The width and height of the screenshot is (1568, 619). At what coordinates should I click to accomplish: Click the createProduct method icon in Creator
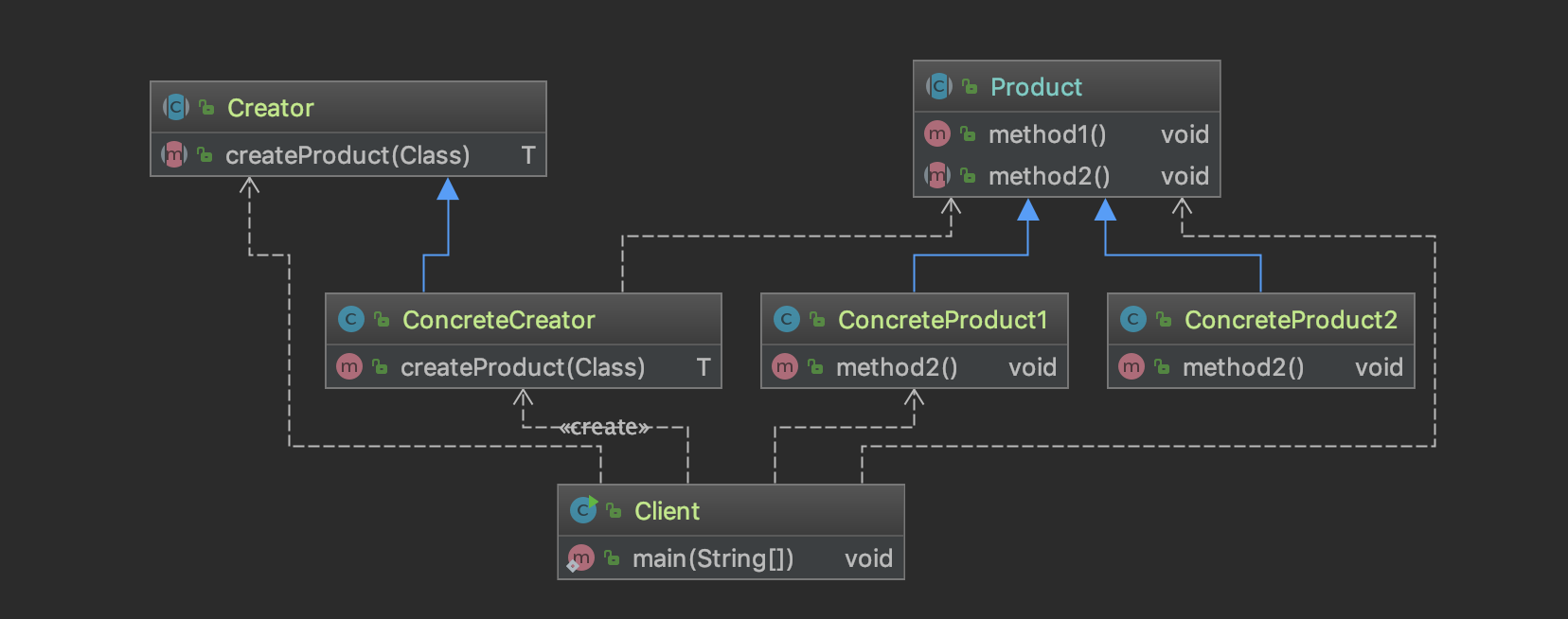pos(174,155)
